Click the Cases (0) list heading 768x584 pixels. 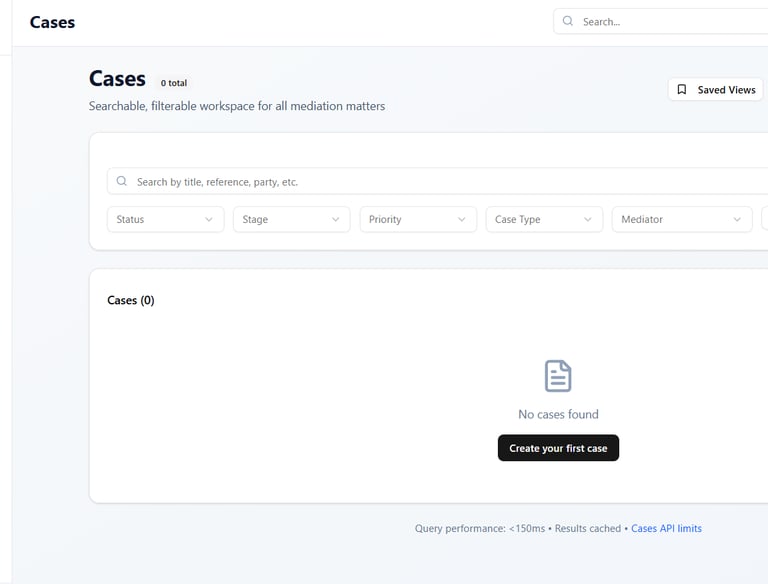click(x=131, y=300)
